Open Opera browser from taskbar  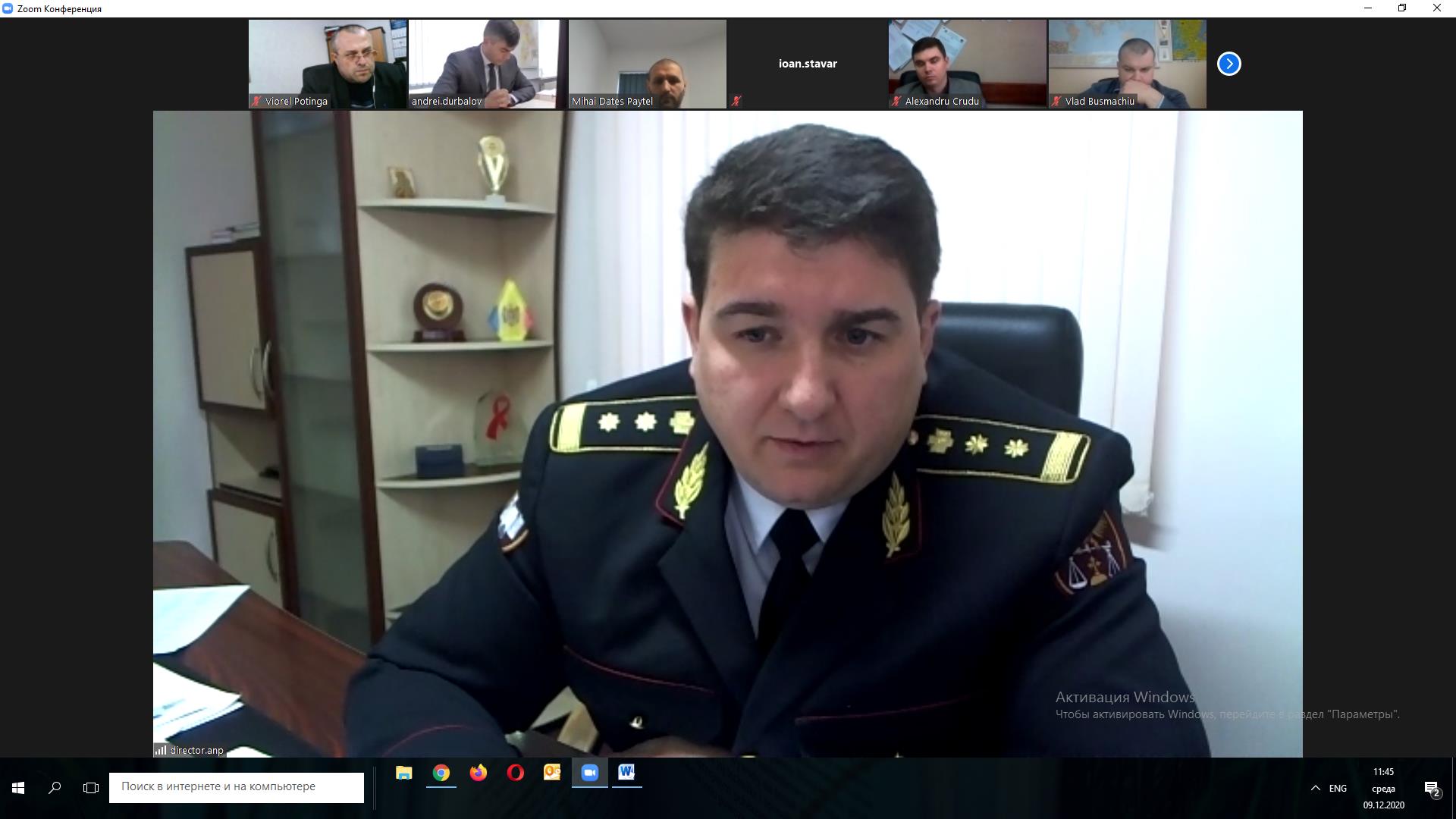click(x=515, y=773)
